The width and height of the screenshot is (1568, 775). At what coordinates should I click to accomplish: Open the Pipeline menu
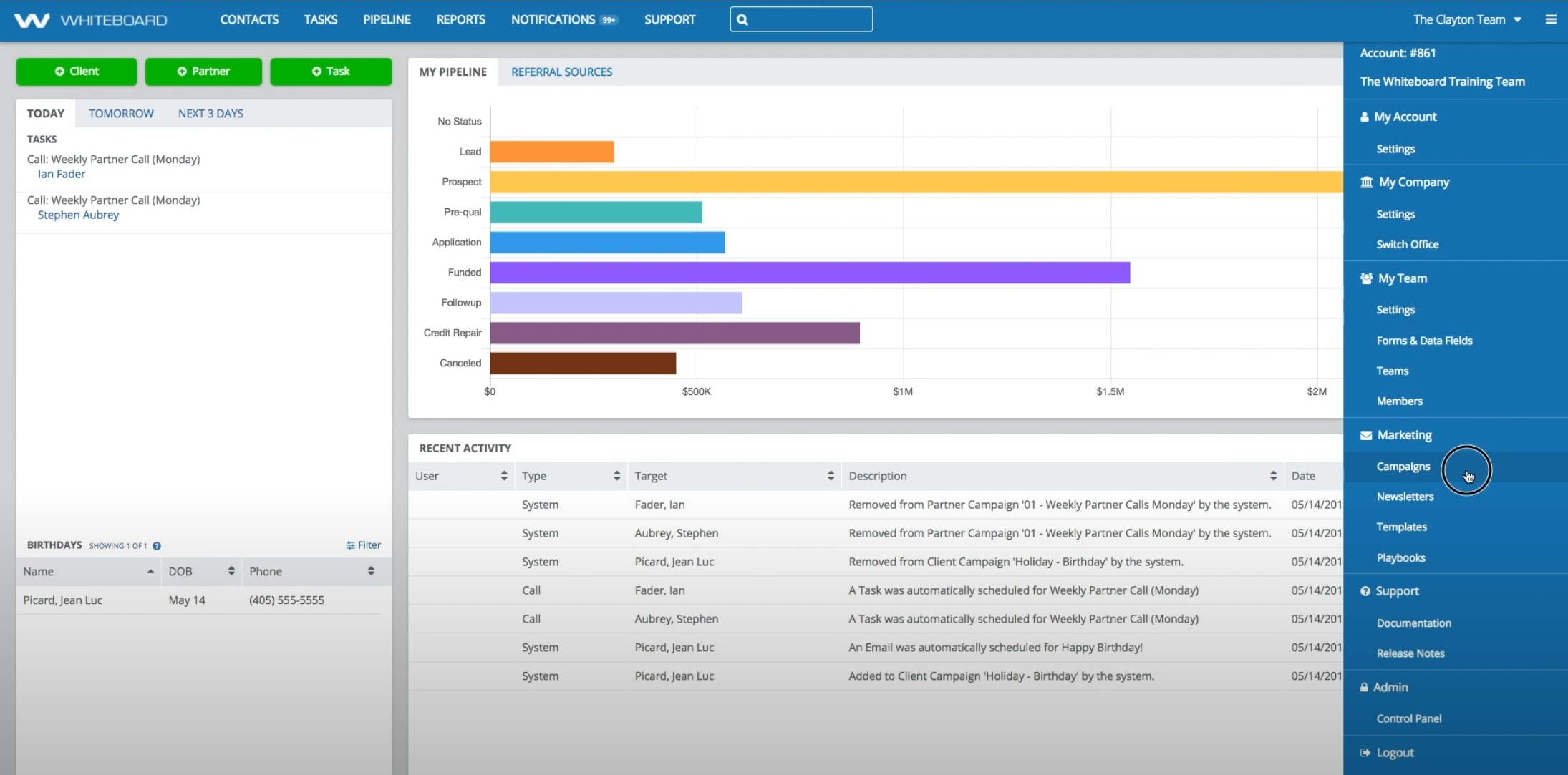(387, 19)
